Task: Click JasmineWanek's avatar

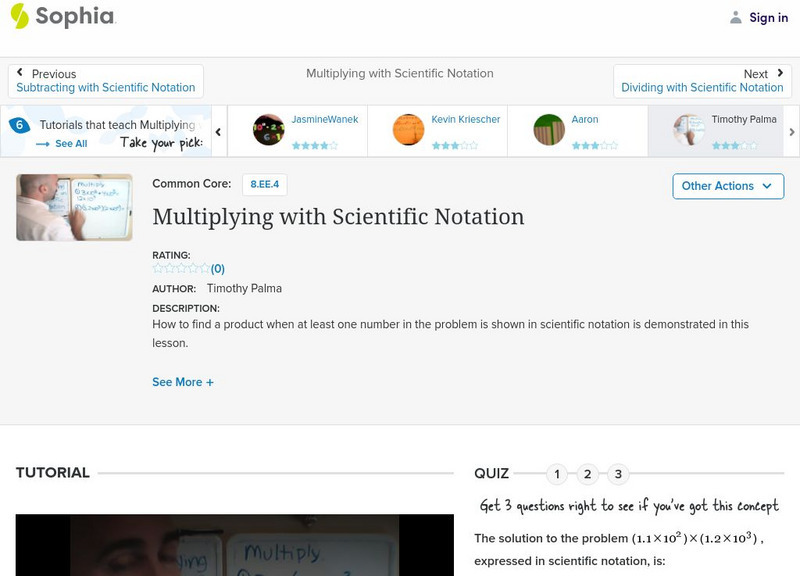Action: (x=270, y=128)
